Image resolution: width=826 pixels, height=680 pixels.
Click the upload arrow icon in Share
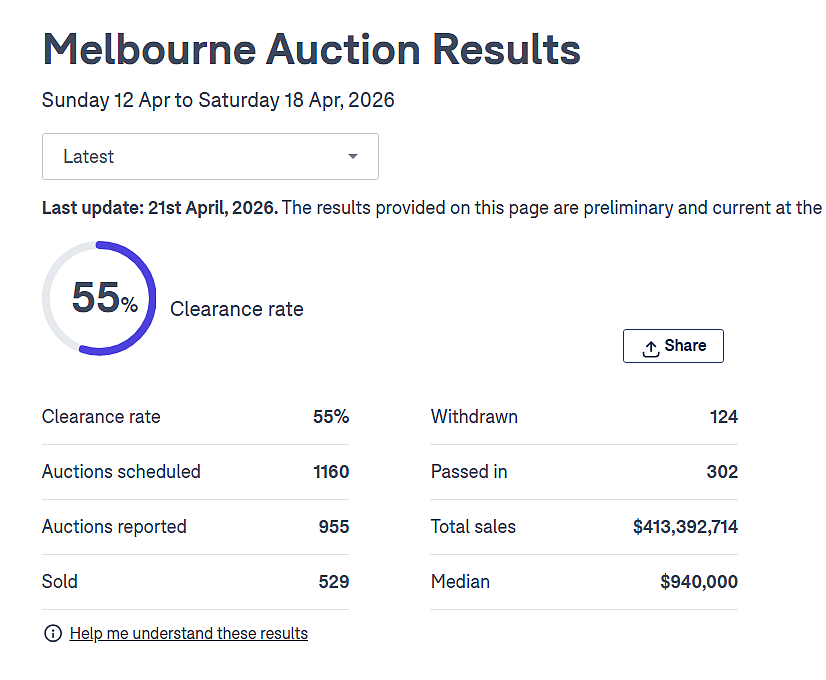point(651,348)
